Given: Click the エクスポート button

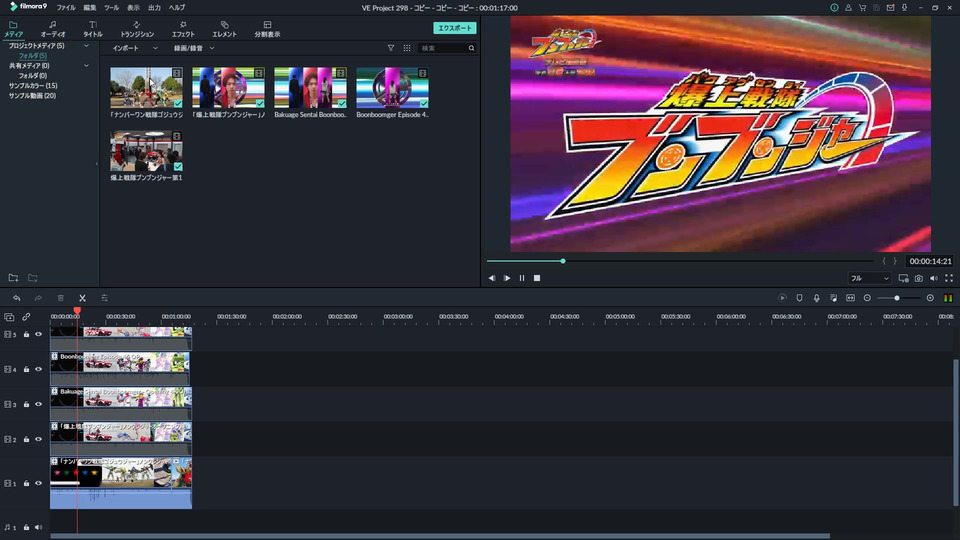Looking at the screenshot, I should pyautogui.click(x=454, y=28).
